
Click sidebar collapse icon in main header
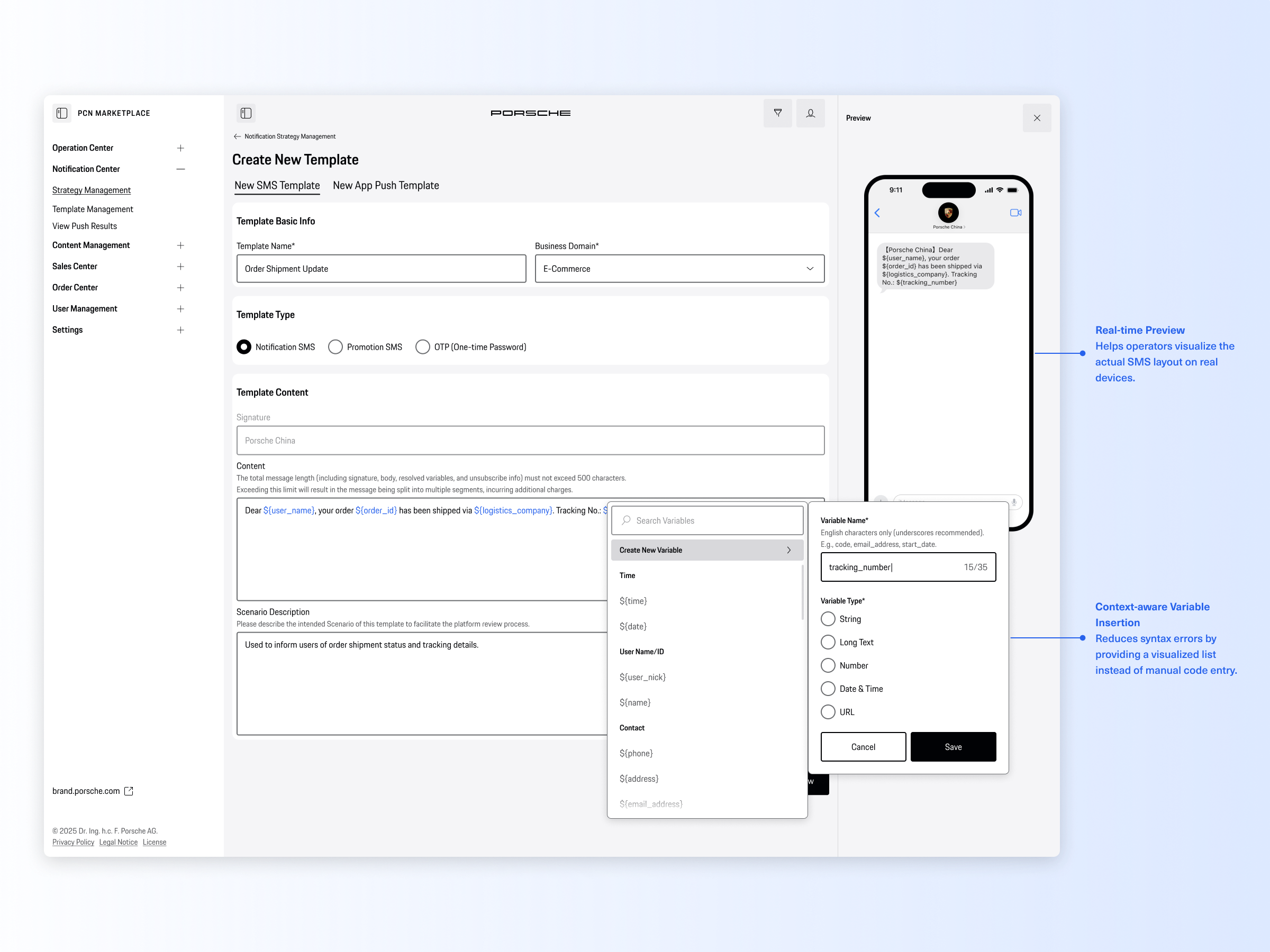pyautogui.click(x=246, y=113)
